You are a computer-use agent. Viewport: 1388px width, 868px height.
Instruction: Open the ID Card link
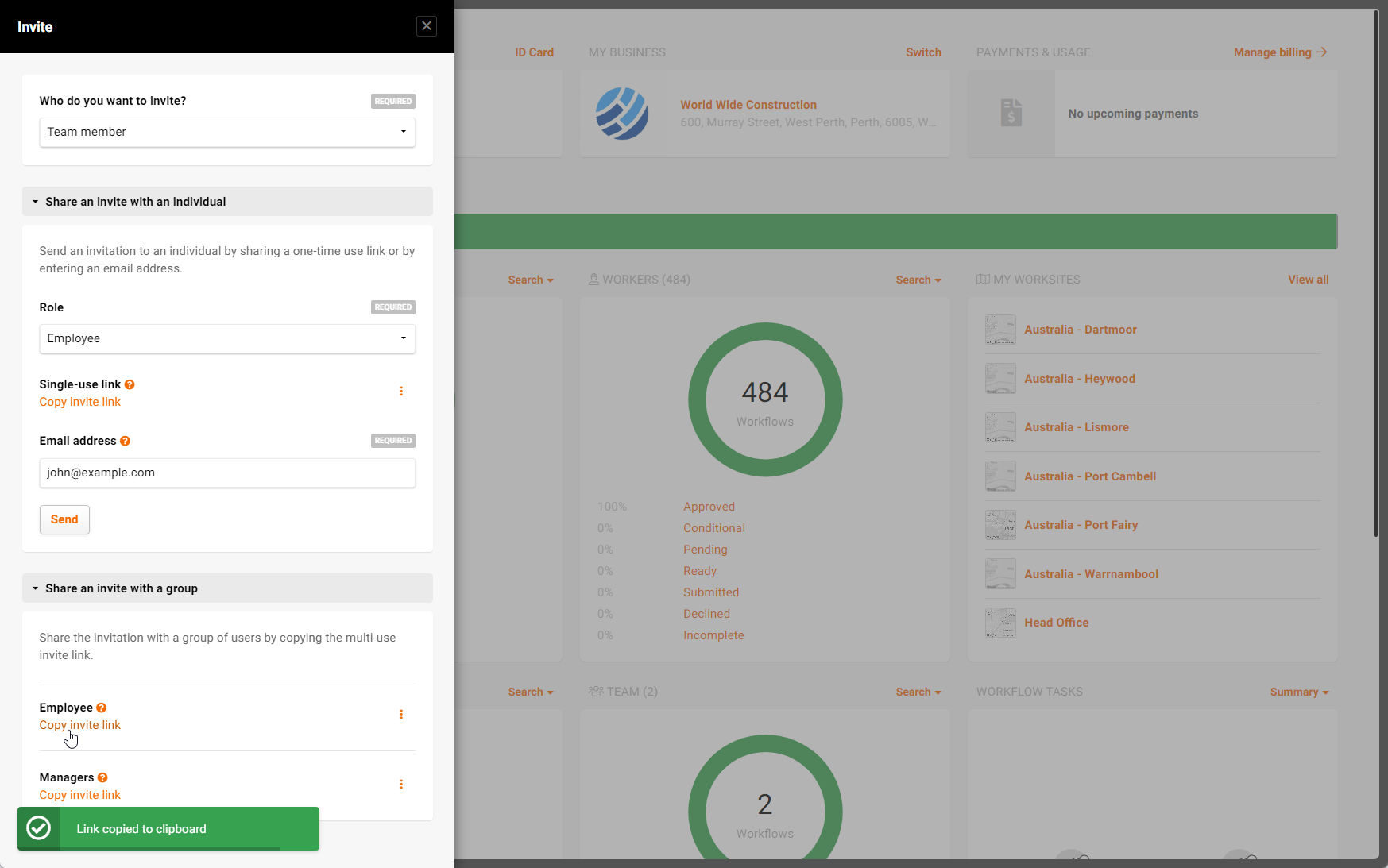pos(534,52)
